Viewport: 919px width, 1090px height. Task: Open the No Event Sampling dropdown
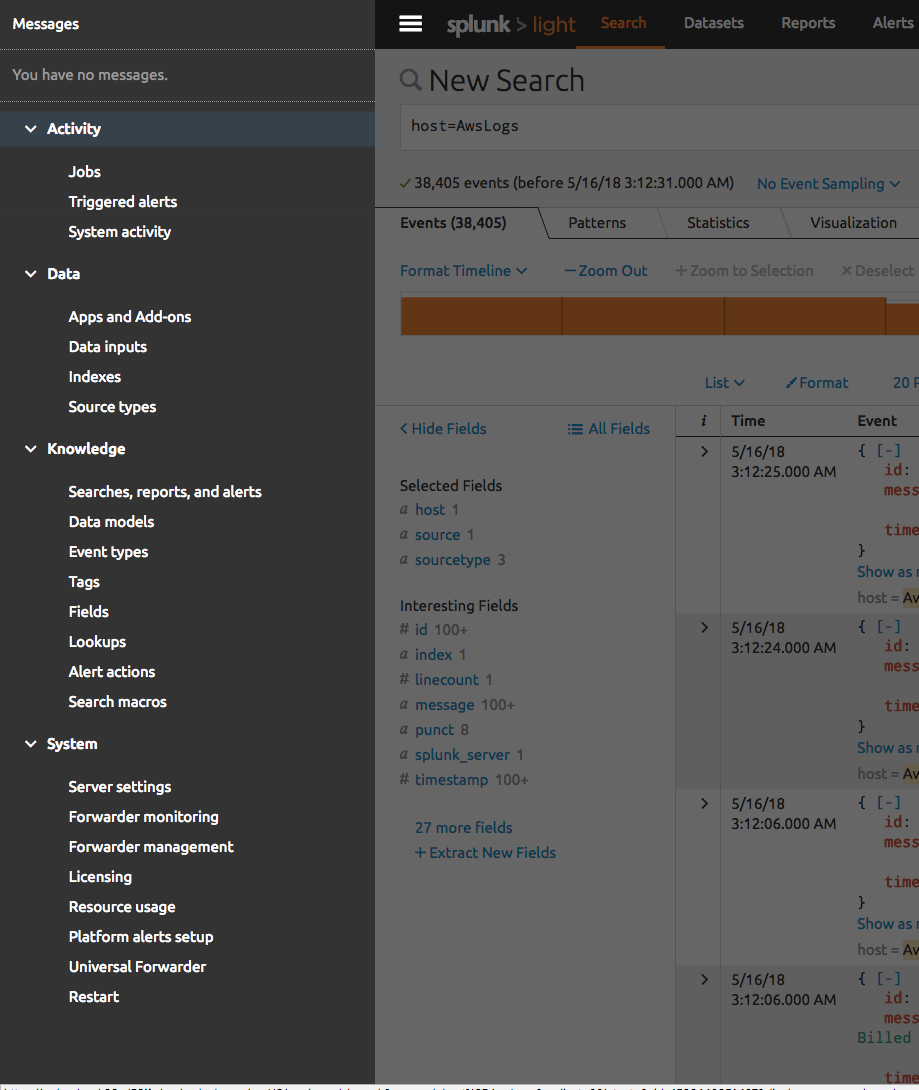(828, 184)
